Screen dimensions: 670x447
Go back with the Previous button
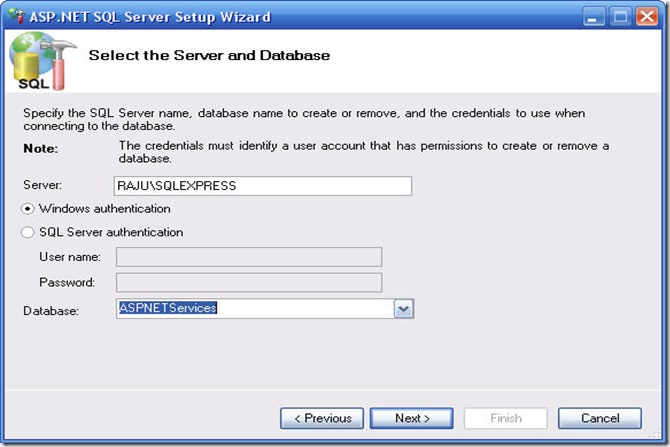point(322,418)
